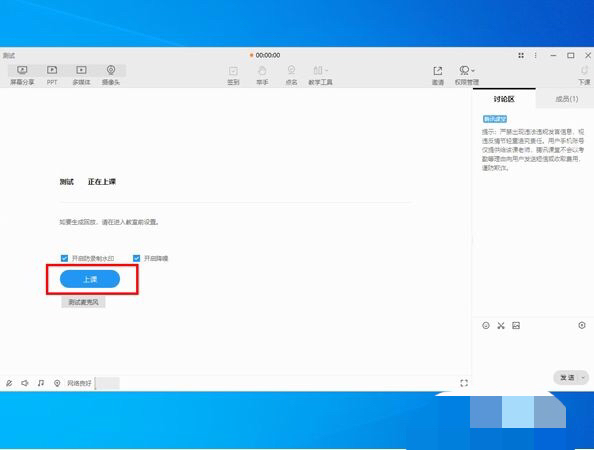
Task: Switch to the discussion (讨论区) tab
Action: 504,99
